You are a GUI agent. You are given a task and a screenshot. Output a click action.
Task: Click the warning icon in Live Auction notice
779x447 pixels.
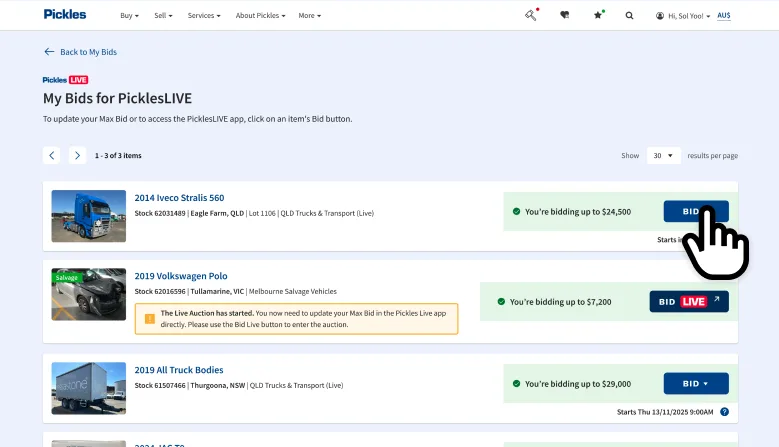(150, 319)
